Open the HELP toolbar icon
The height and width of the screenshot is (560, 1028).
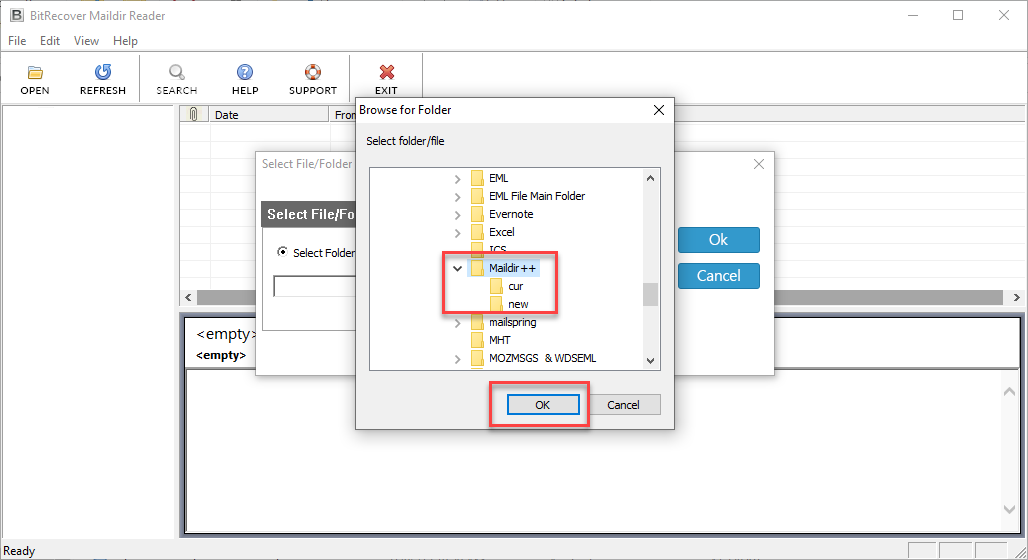[x=245, y=72]
